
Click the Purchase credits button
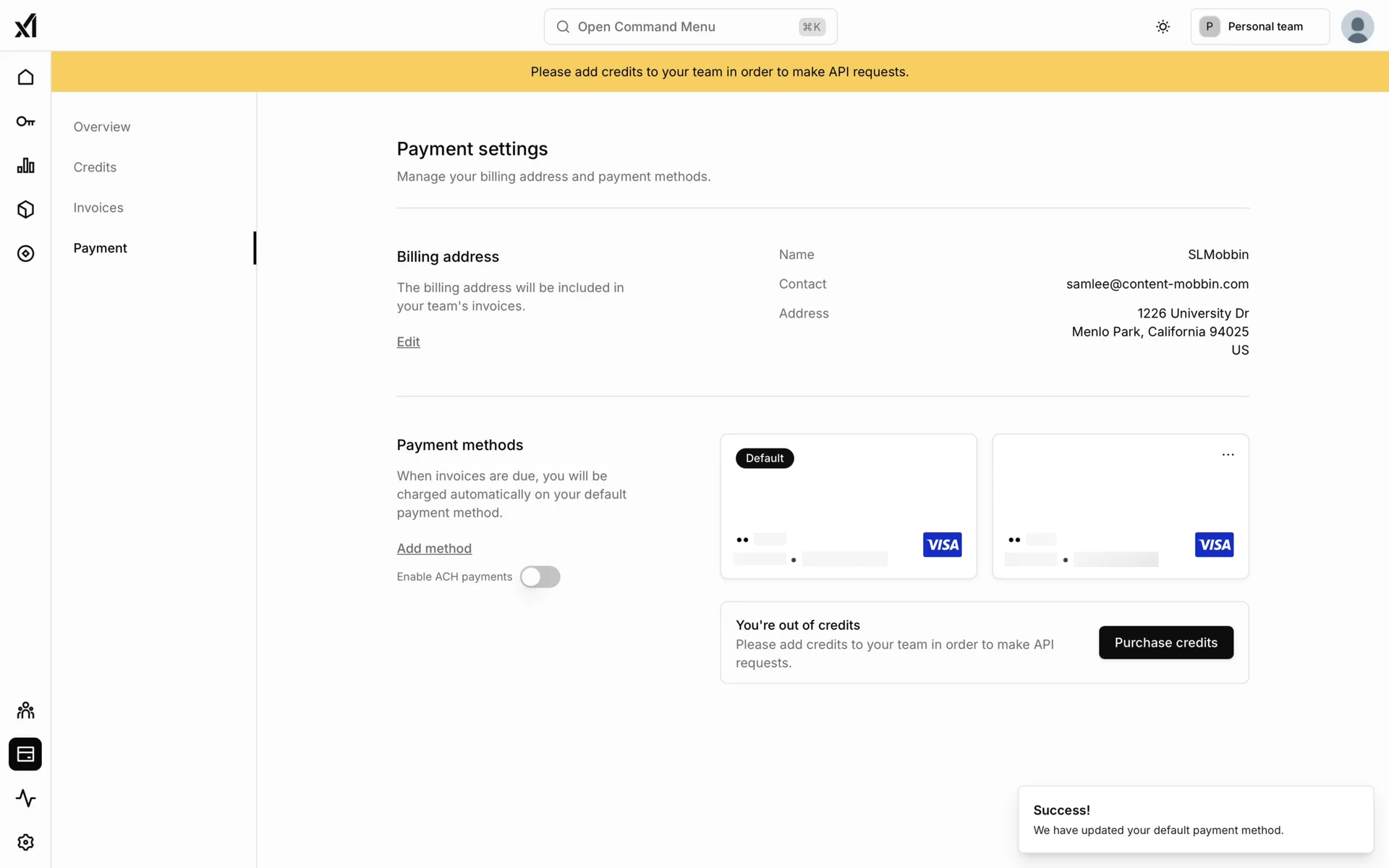click(1165, 642)
